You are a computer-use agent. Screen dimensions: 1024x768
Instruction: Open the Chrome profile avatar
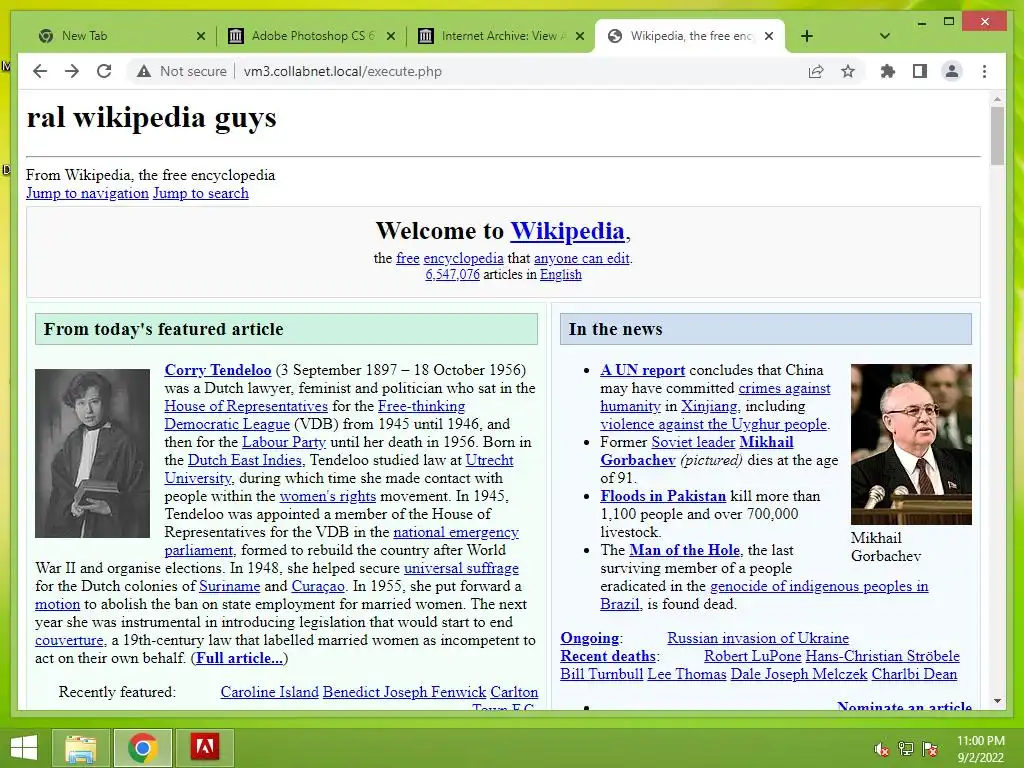(952, 71)
